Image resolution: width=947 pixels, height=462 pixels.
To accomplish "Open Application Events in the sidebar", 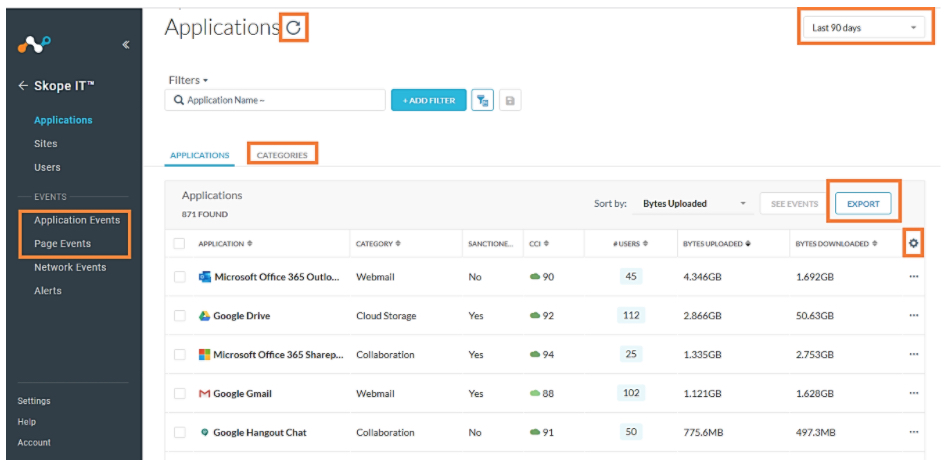I will pyautogui.click(x=77, y=220).
